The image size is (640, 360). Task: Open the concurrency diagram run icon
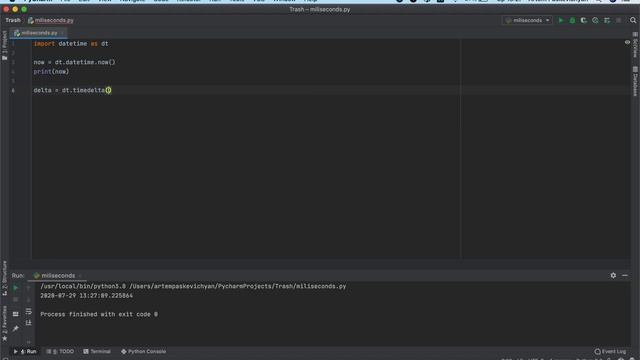coord(607,20)
